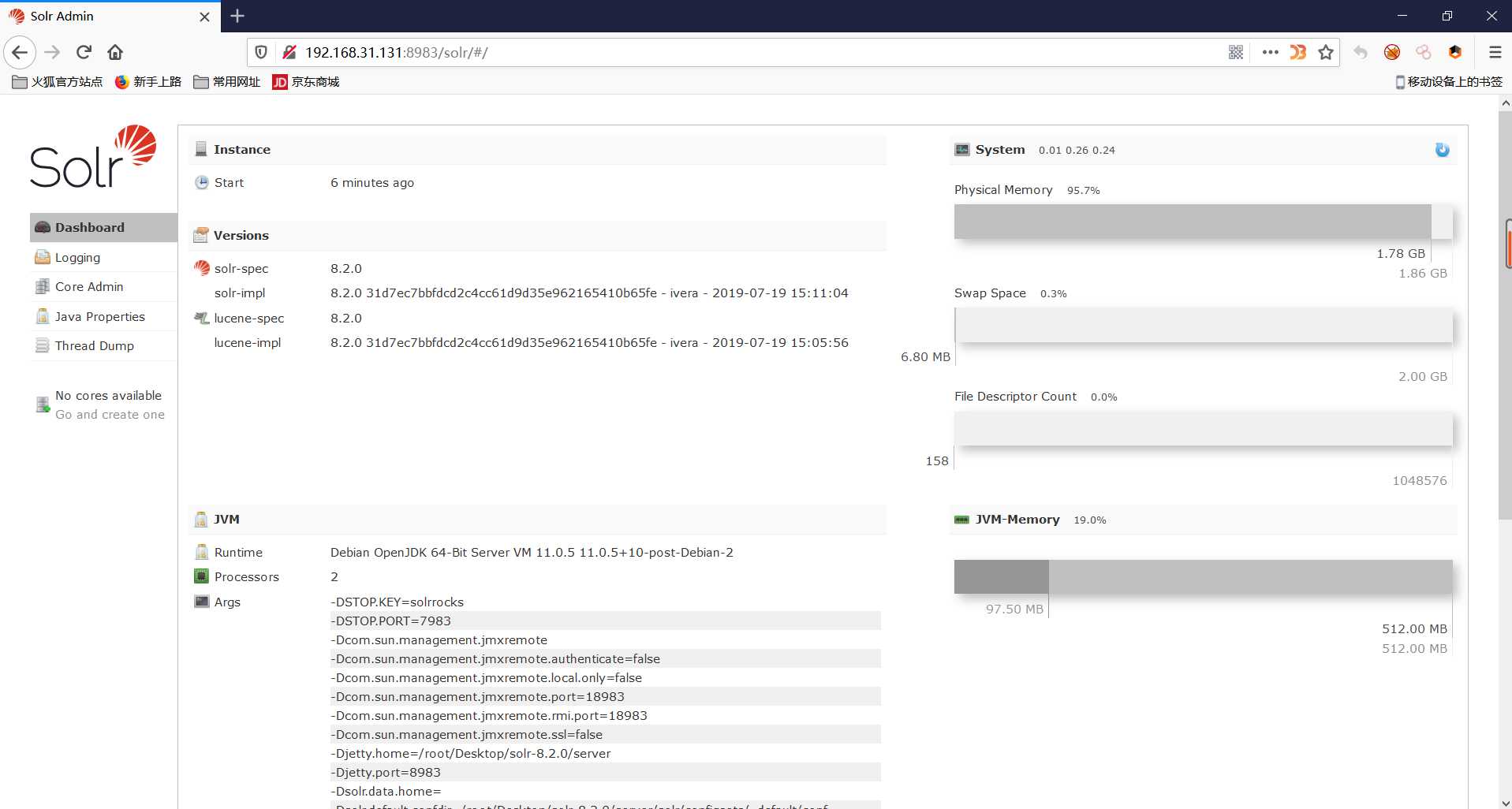Viewport: 1512px width, 809px height.
Task: Close the Solr Admin tab
Action: 204,17
